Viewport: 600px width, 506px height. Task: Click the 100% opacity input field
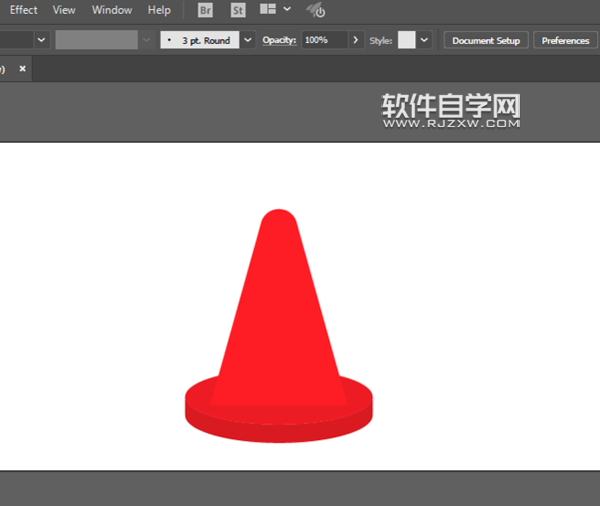coord(324,40)
